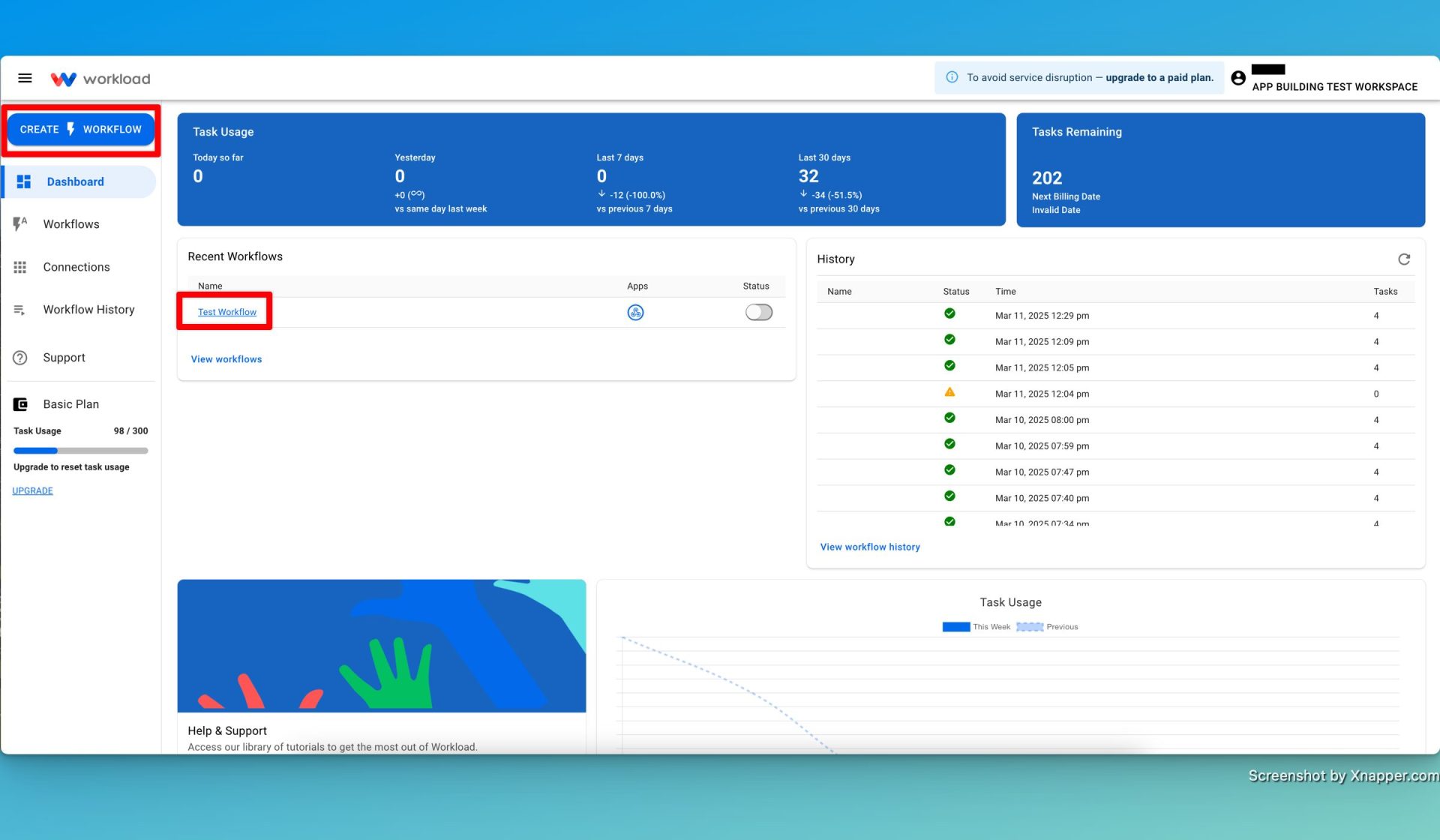Click the green success status for Mar 10 08:00 pm
1440x840 pixels.
[949, 418]
